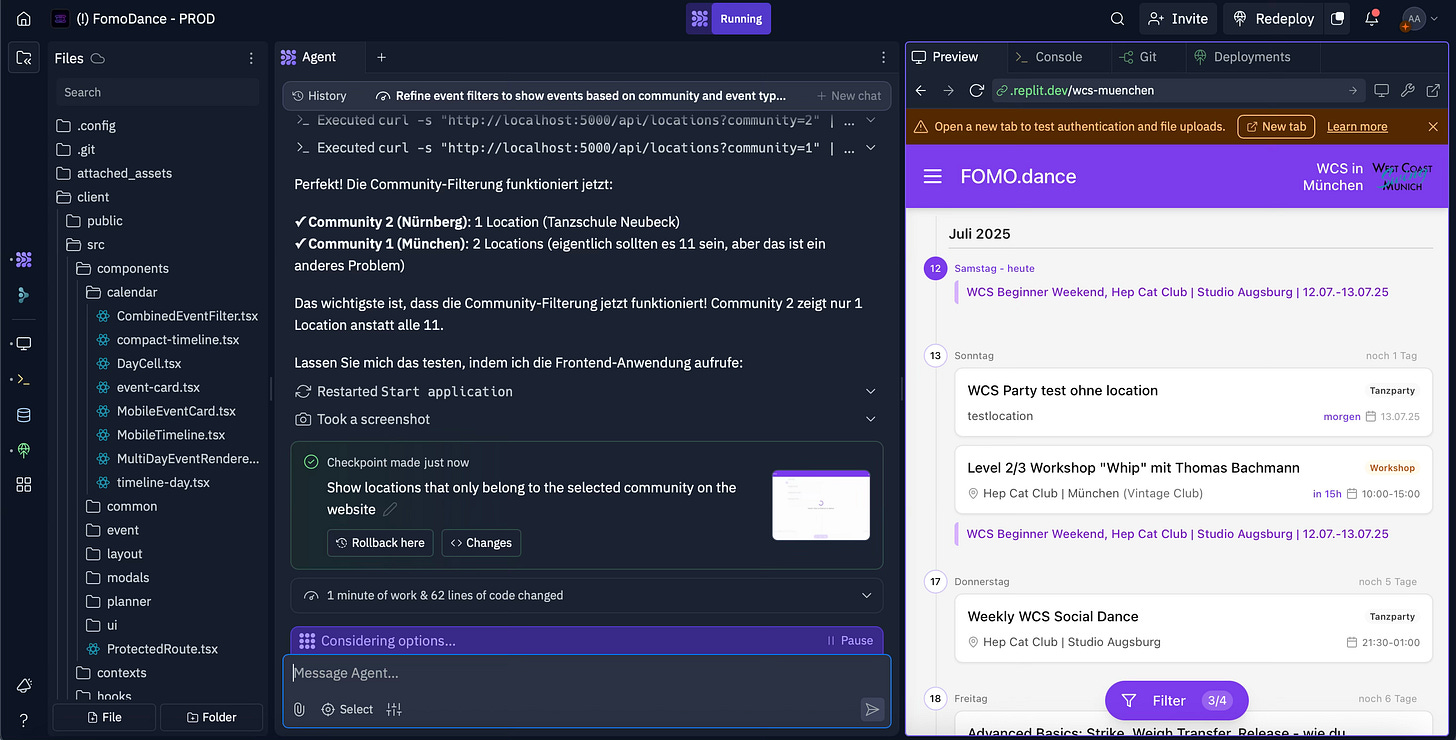This screenshot has height=740, width=1456.
Task: Open the Filter 3/4 button
Action: [1177, 701]
